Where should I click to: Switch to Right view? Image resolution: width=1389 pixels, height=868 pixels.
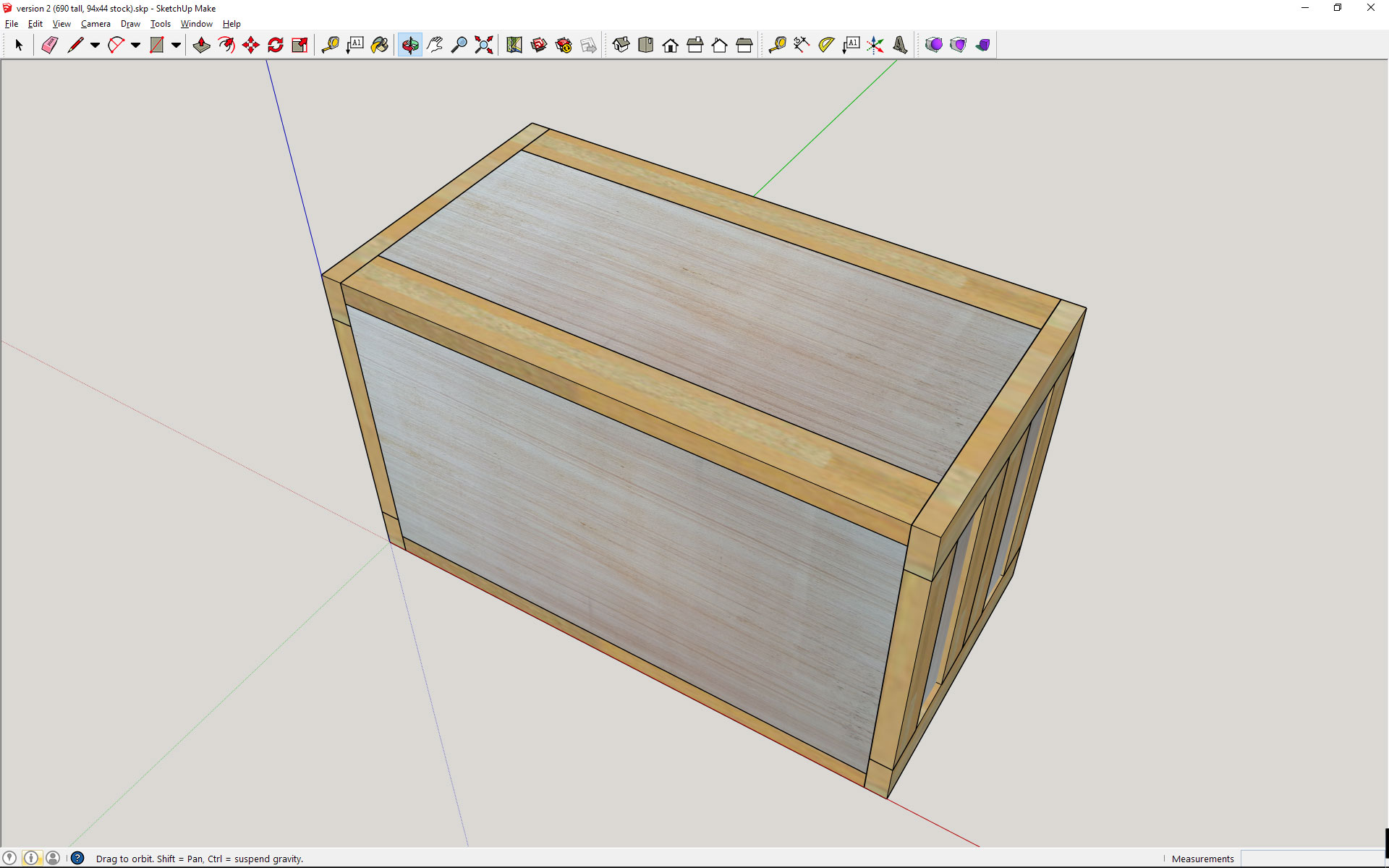click(x=695, y=45)
